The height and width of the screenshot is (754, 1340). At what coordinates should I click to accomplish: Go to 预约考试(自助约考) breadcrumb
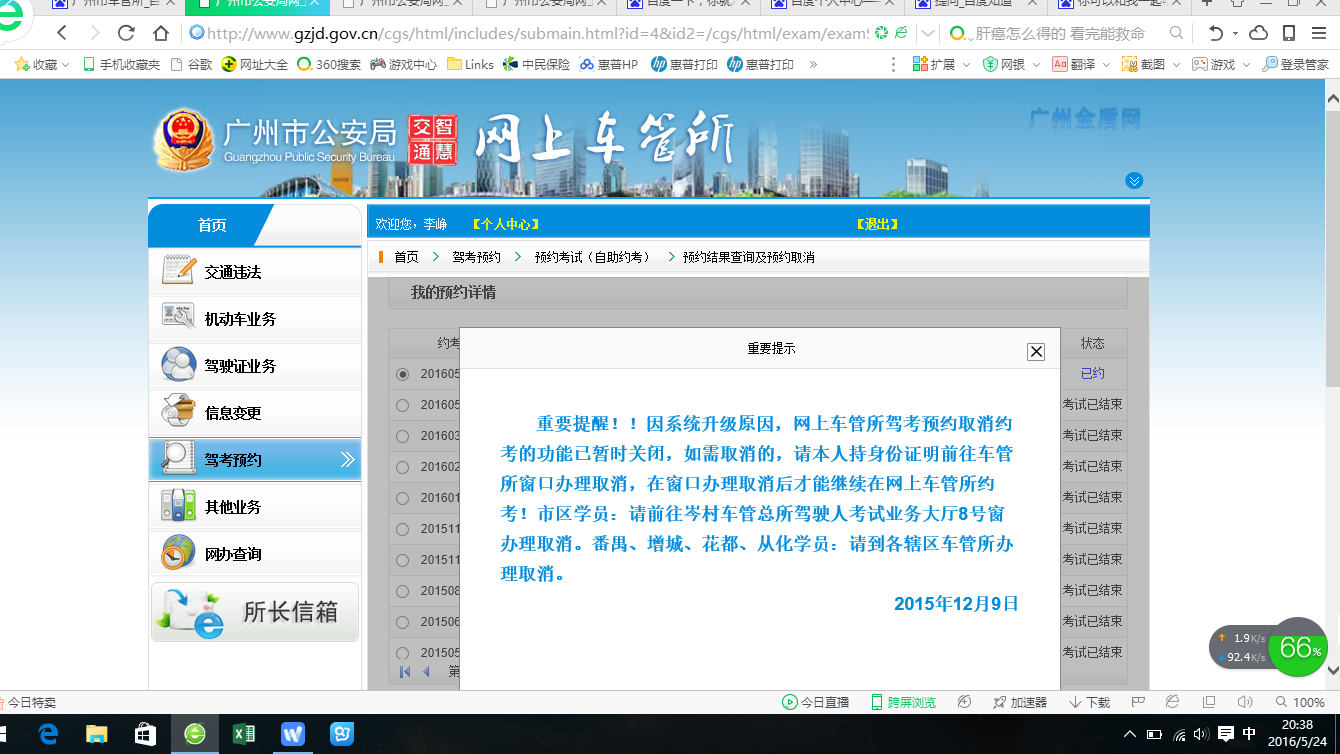click(592, 257)
